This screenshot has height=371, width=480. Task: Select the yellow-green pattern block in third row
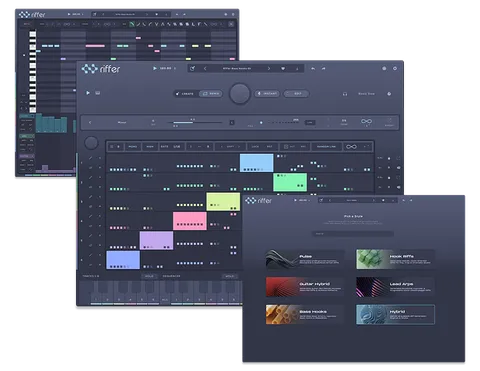point(223,201)
